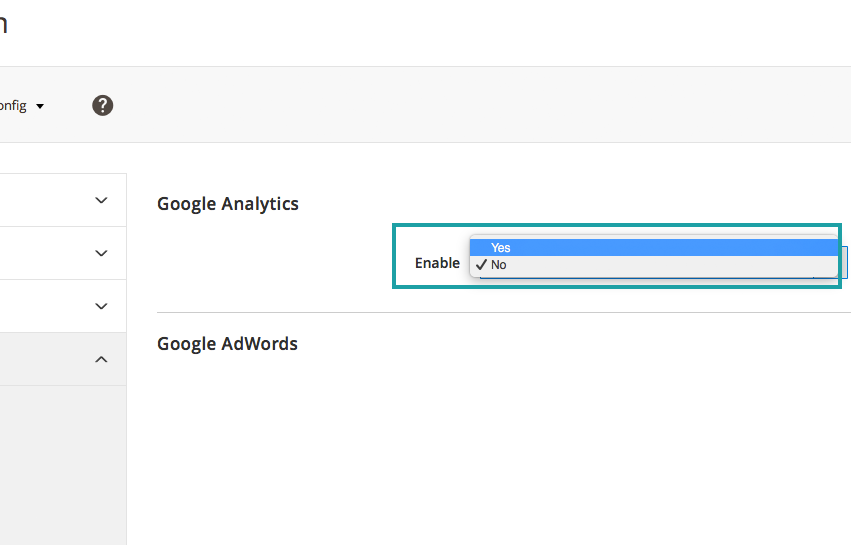The width and height of the screenshot is (851, 545).
Task: Click the page title text at top
Action: pos(3,24)
